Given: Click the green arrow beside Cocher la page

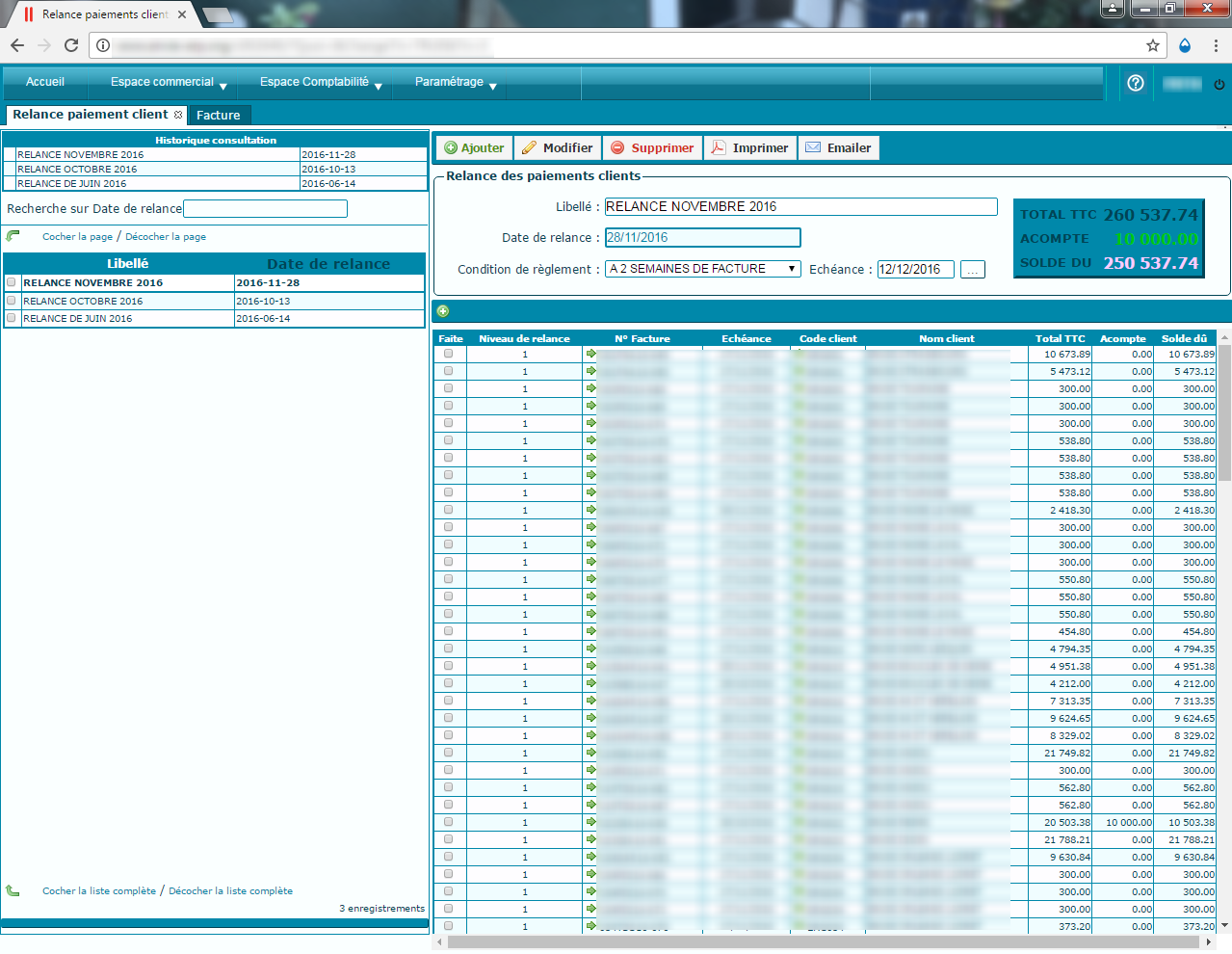Looking at the screenshot, I should coord(13,236).
